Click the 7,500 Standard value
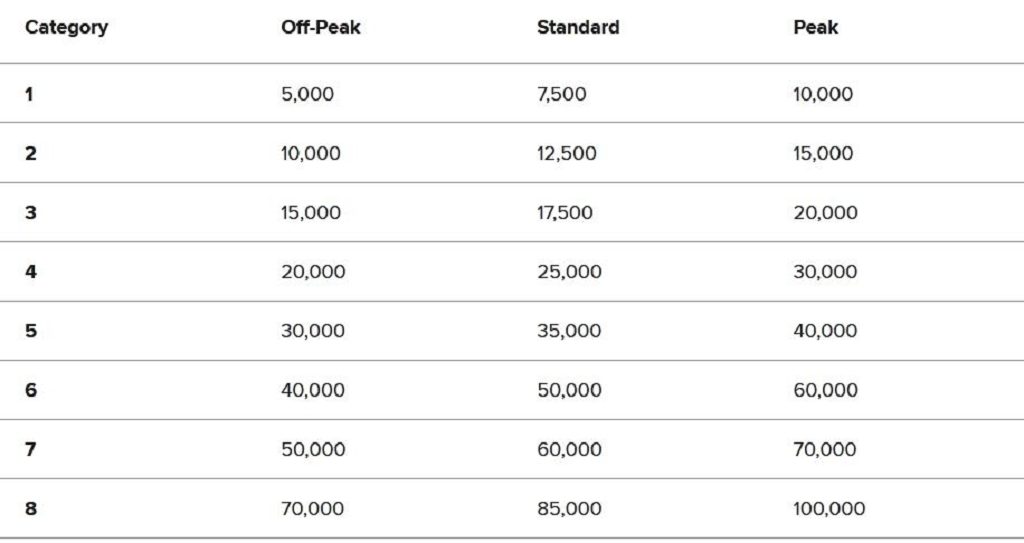 coord(561,95)
